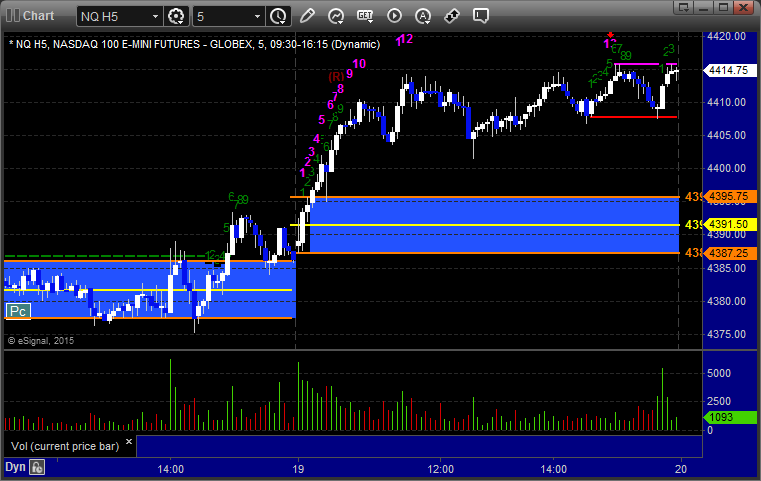Open the time template clock menu
Screen dimensions: 761x481
point(279,16)
